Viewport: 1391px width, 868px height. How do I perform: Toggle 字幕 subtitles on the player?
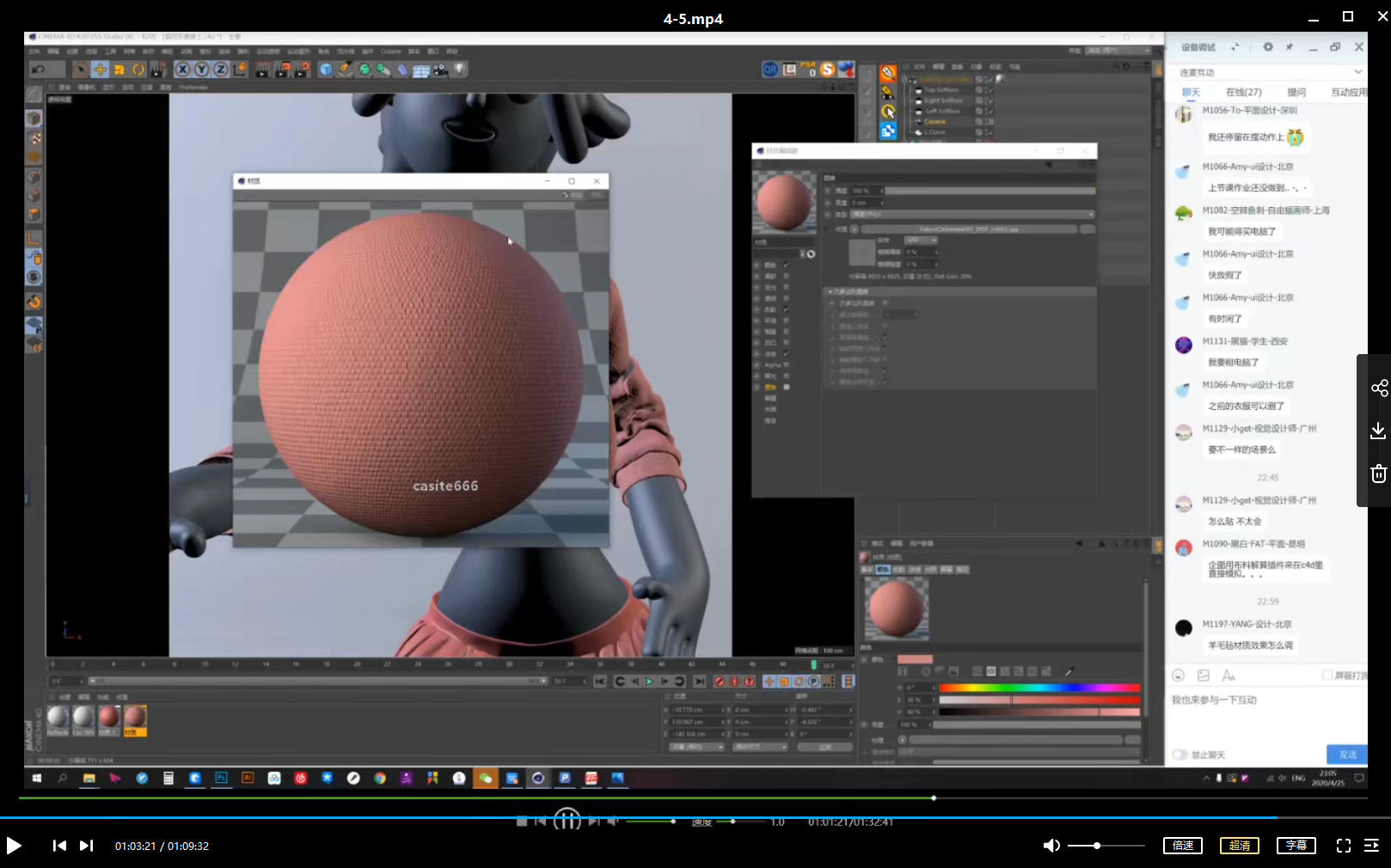pyautogui.click(x=1296, y=846)
